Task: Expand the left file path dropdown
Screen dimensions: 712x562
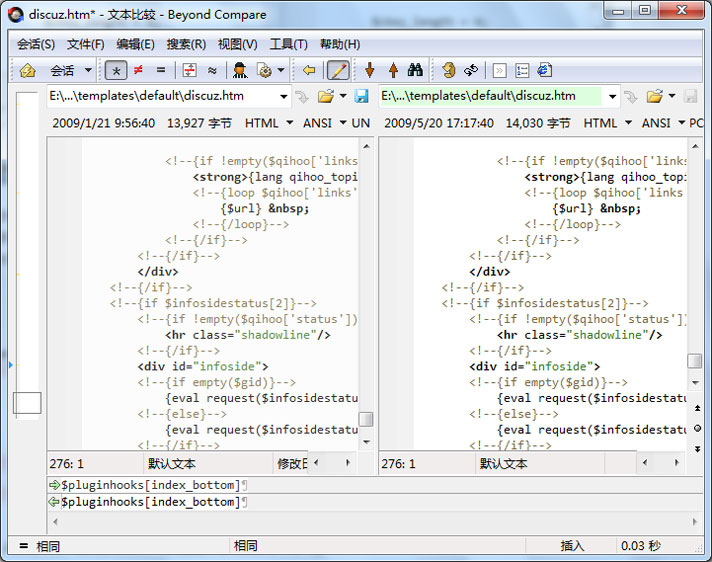Action: [283, 96]
